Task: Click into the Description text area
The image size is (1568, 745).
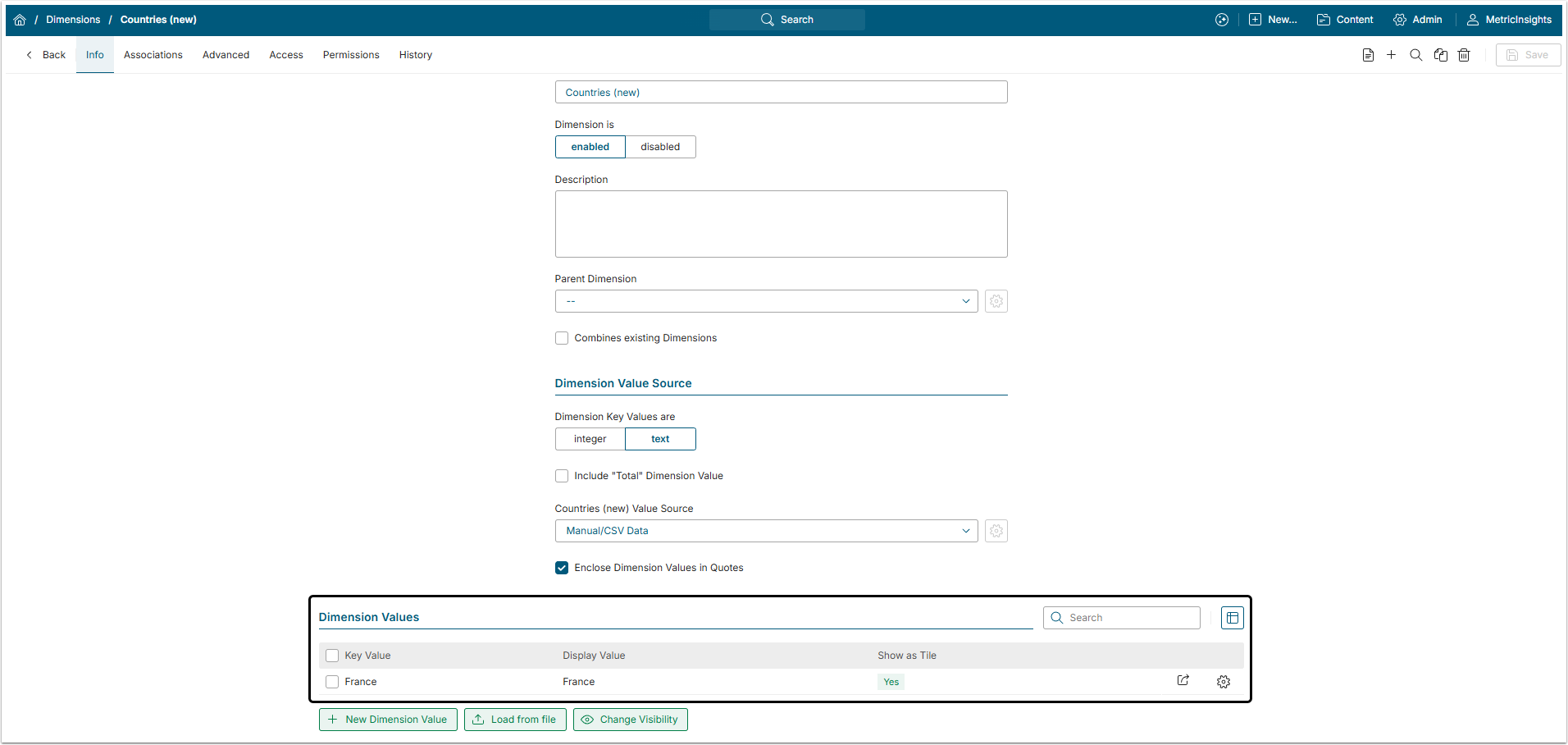Action: coord(781,224)
